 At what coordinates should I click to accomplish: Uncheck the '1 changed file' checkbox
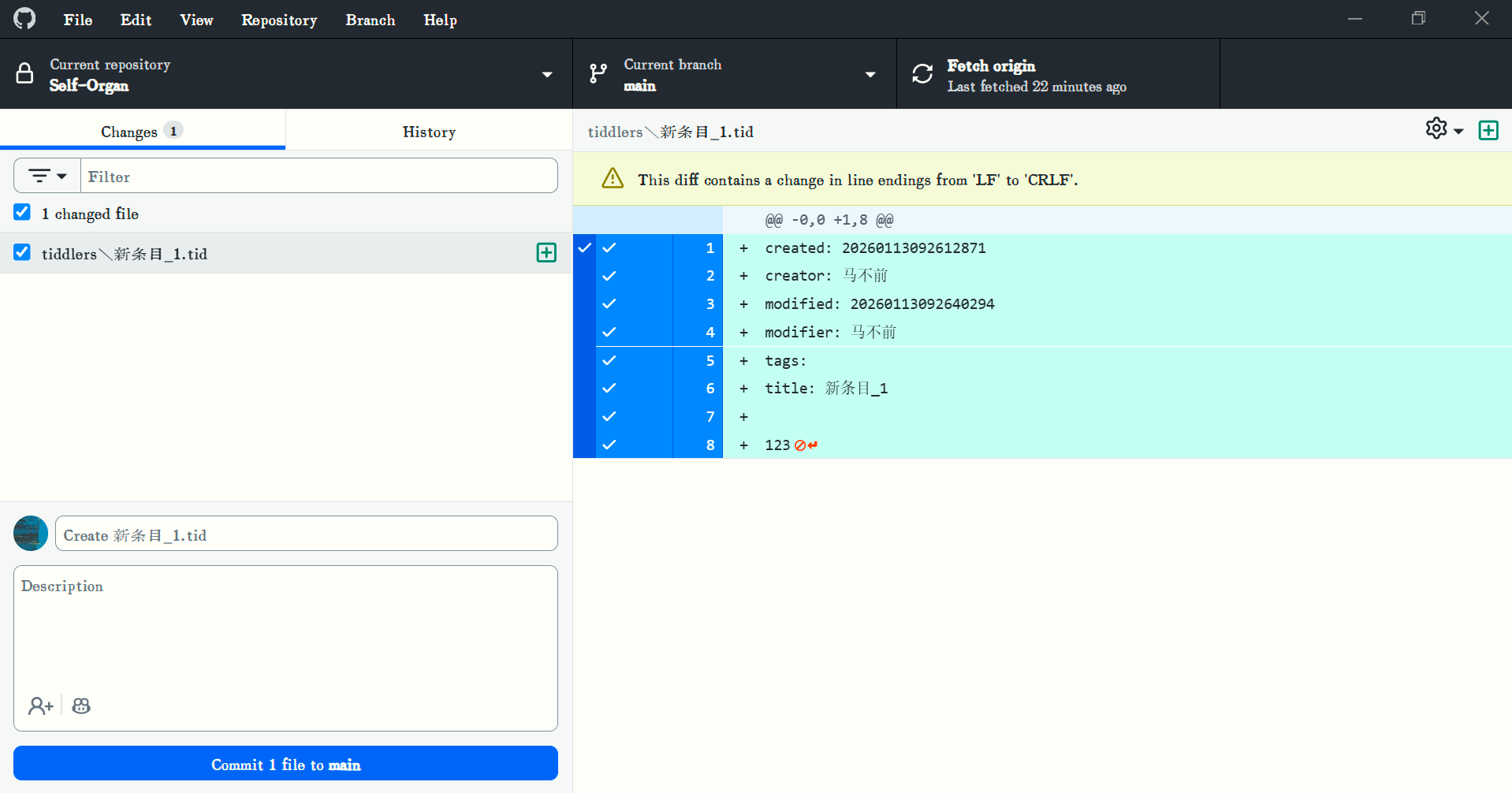pyautogui.click(x=22, y=213)
